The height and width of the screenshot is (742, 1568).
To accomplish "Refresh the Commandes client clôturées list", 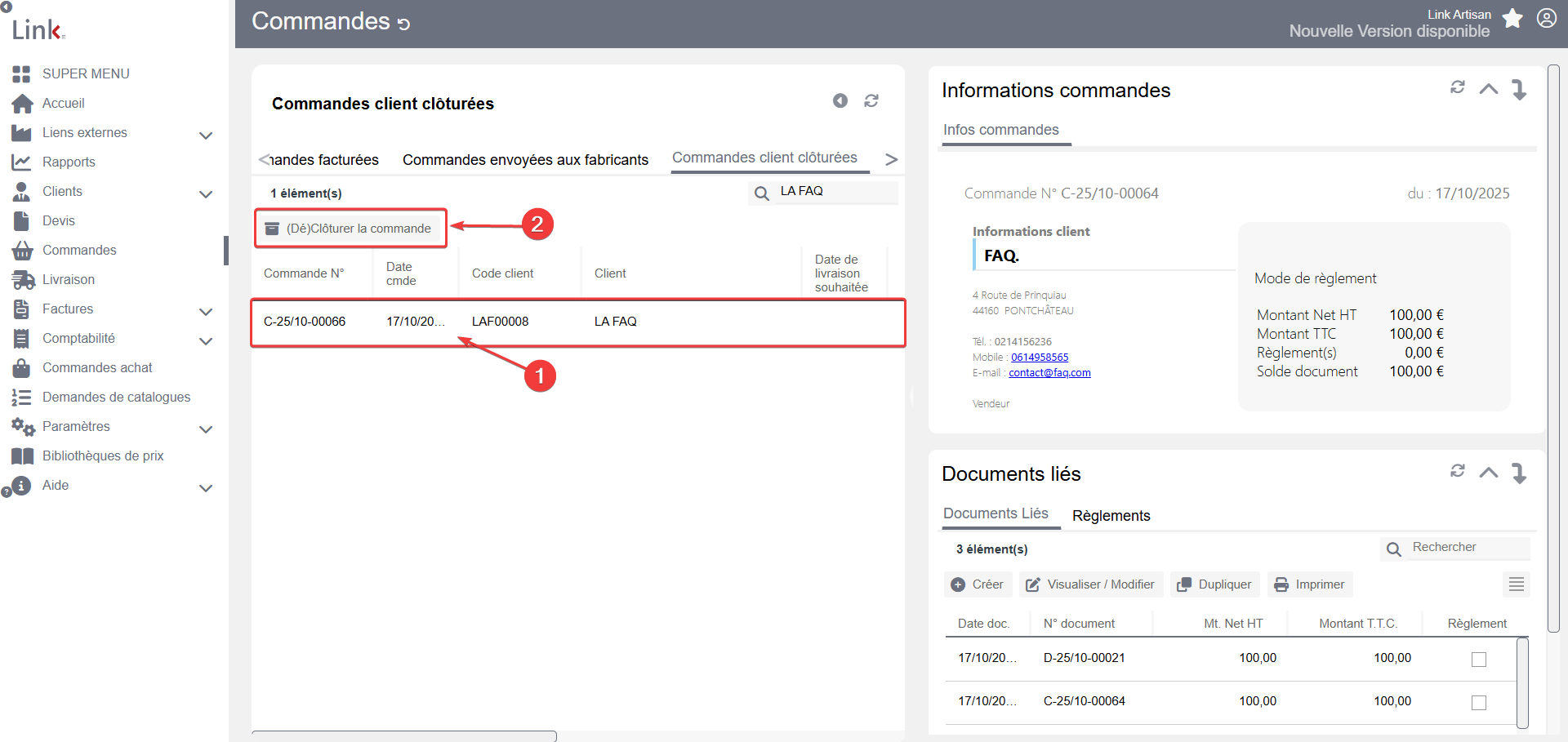I will pyautogui.click(x=871, y=100).
